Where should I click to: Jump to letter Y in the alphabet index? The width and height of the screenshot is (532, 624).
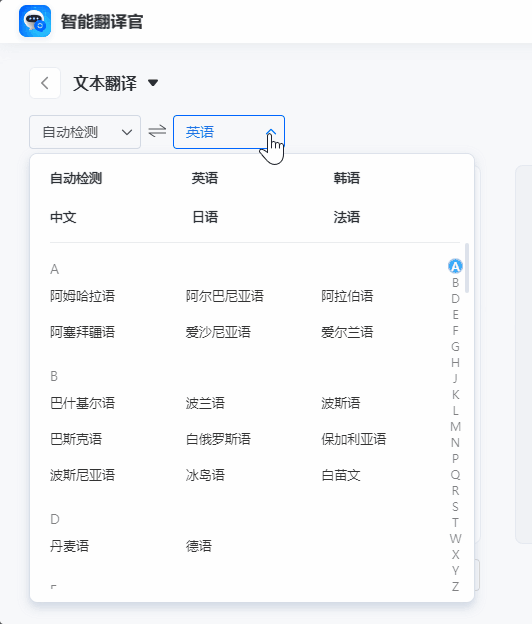click(x=456, y=571)
